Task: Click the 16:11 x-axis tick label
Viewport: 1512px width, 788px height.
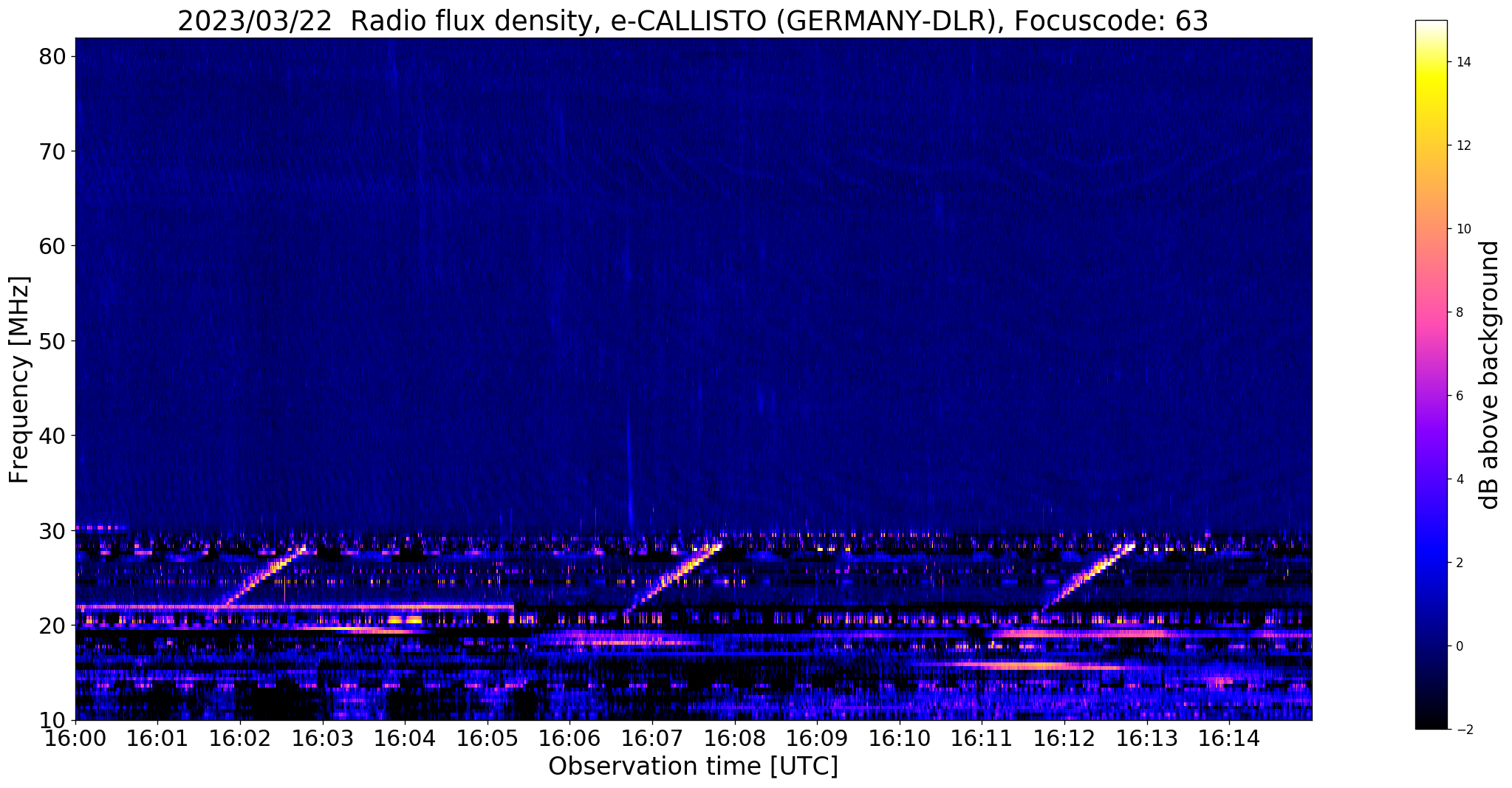Action: tap(982, 739)
